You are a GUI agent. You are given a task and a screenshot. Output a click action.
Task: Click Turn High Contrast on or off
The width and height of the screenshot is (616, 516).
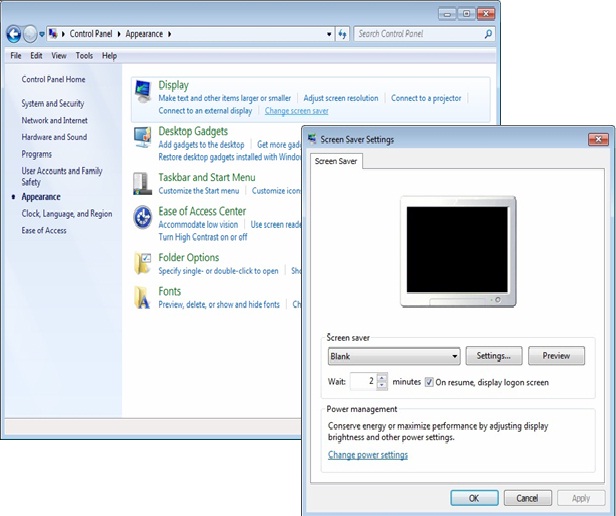pos(203,237)
